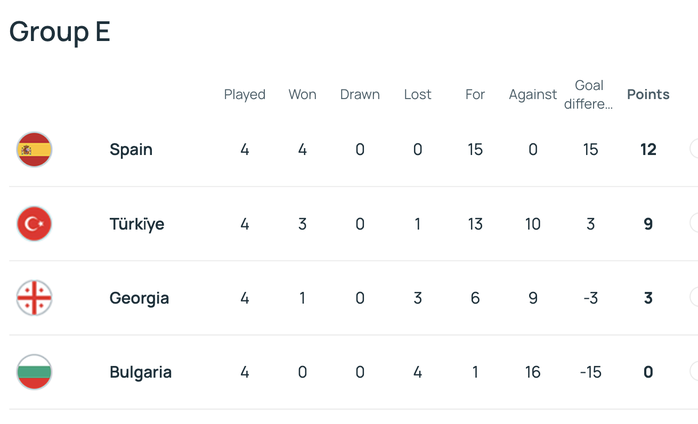
Task: Expand the Bulgaria row details circle
Action: click(694, 372)
